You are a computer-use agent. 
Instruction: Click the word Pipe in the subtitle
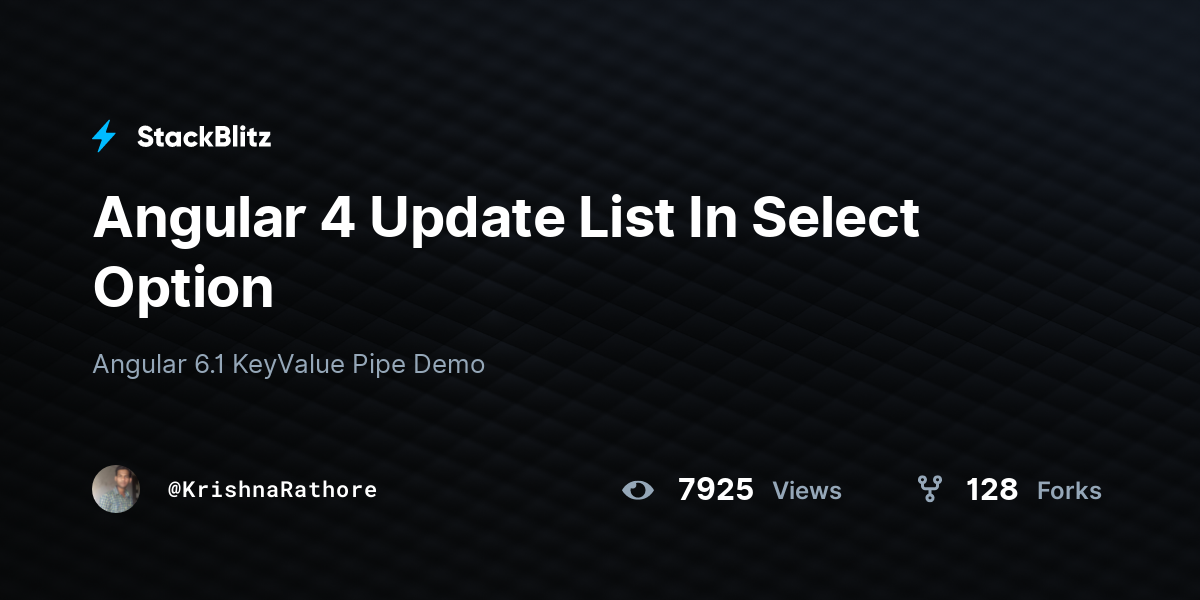pyautogui.click(x=379, y=365)
